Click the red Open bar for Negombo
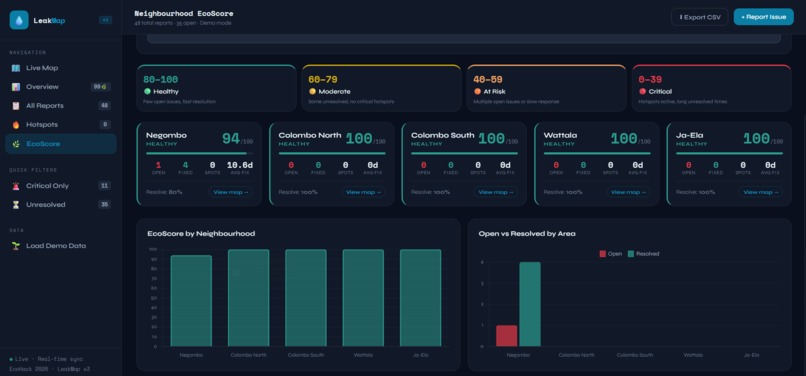Image resolution: width=806 pixels, height=376 pixels. [x=506, y=336]
